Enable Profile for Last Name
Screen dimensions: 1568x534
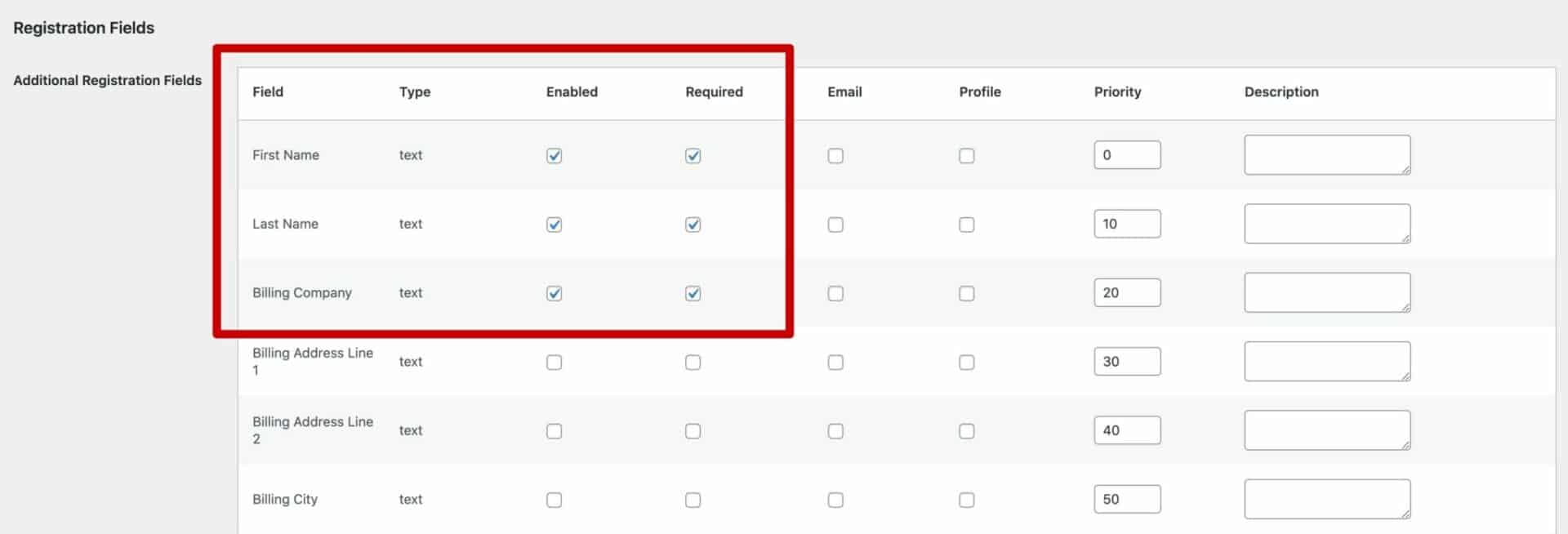point(966,224)
